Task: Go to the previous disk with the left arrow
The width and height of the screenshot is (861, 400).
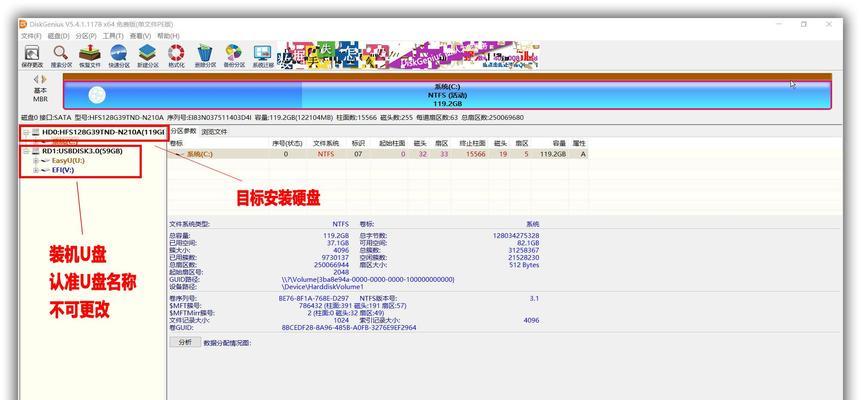Action: tap(36, 80)
